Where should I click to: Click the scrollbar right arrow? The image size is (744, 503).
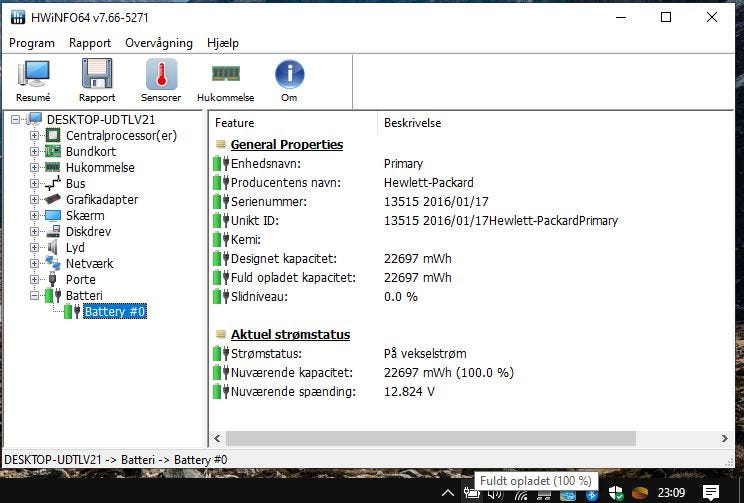(x=725, y=438)
